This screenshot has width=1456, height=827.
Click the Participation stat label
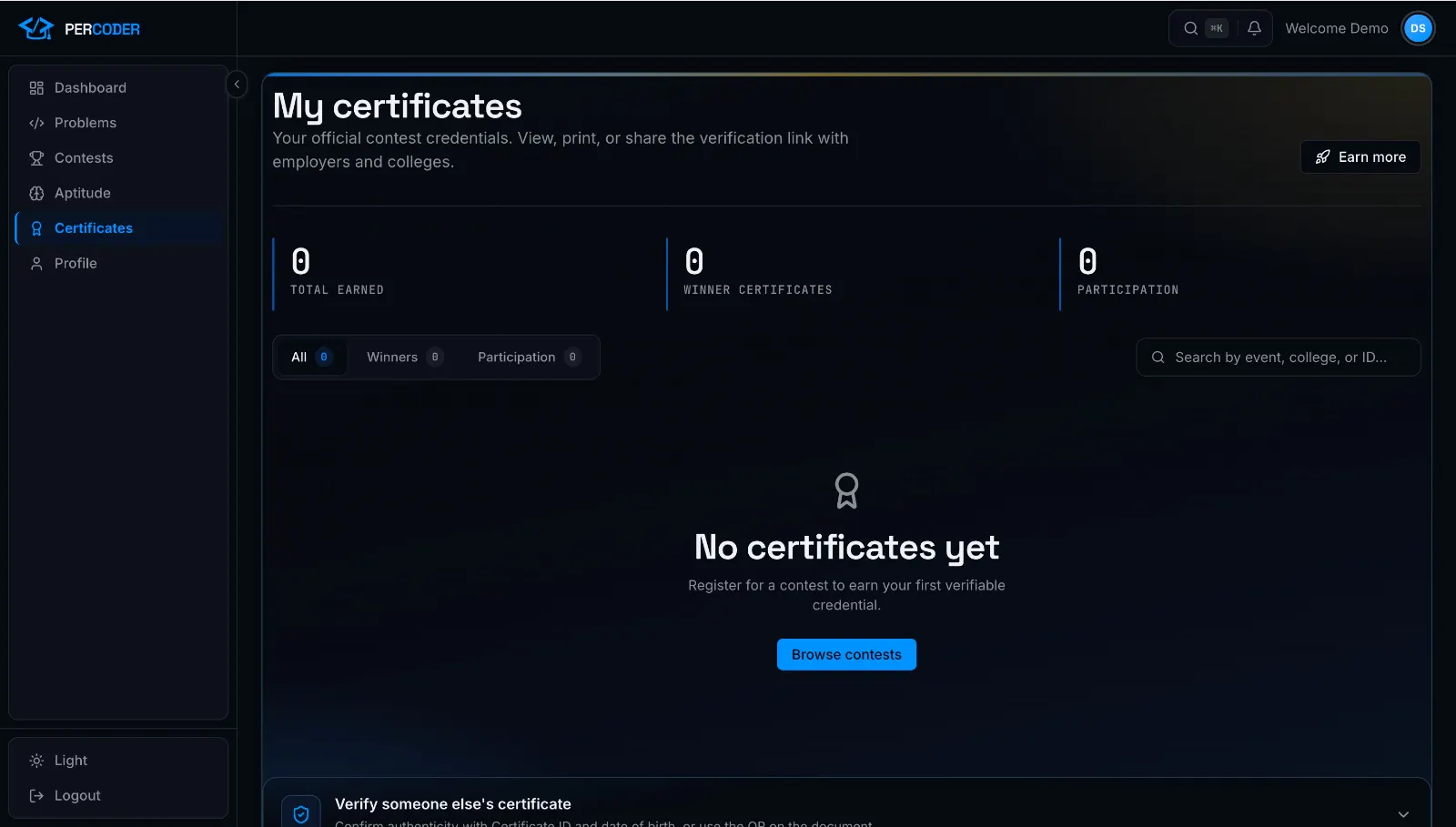tap(1128, 290)
